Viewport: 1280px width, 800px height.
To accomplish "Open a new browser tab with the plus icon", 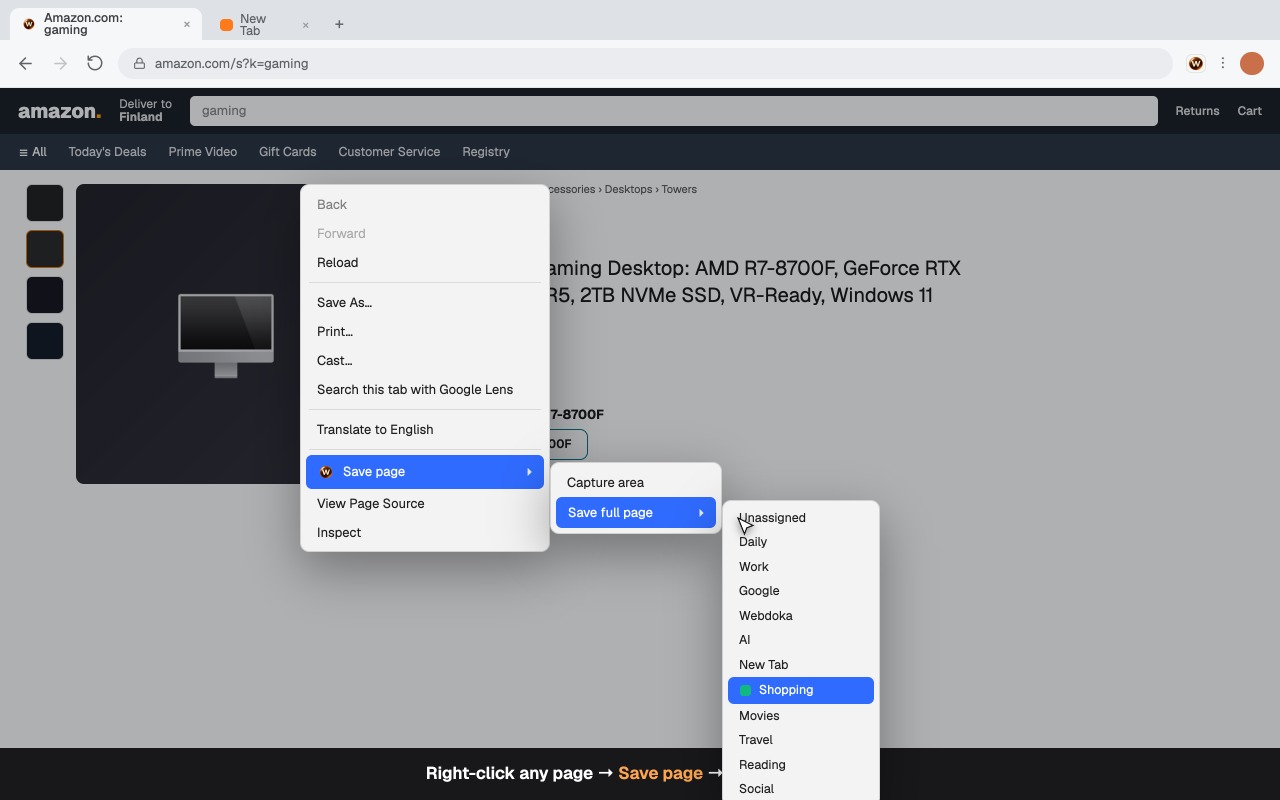I will pyautogui.click(x=339, y=24).
